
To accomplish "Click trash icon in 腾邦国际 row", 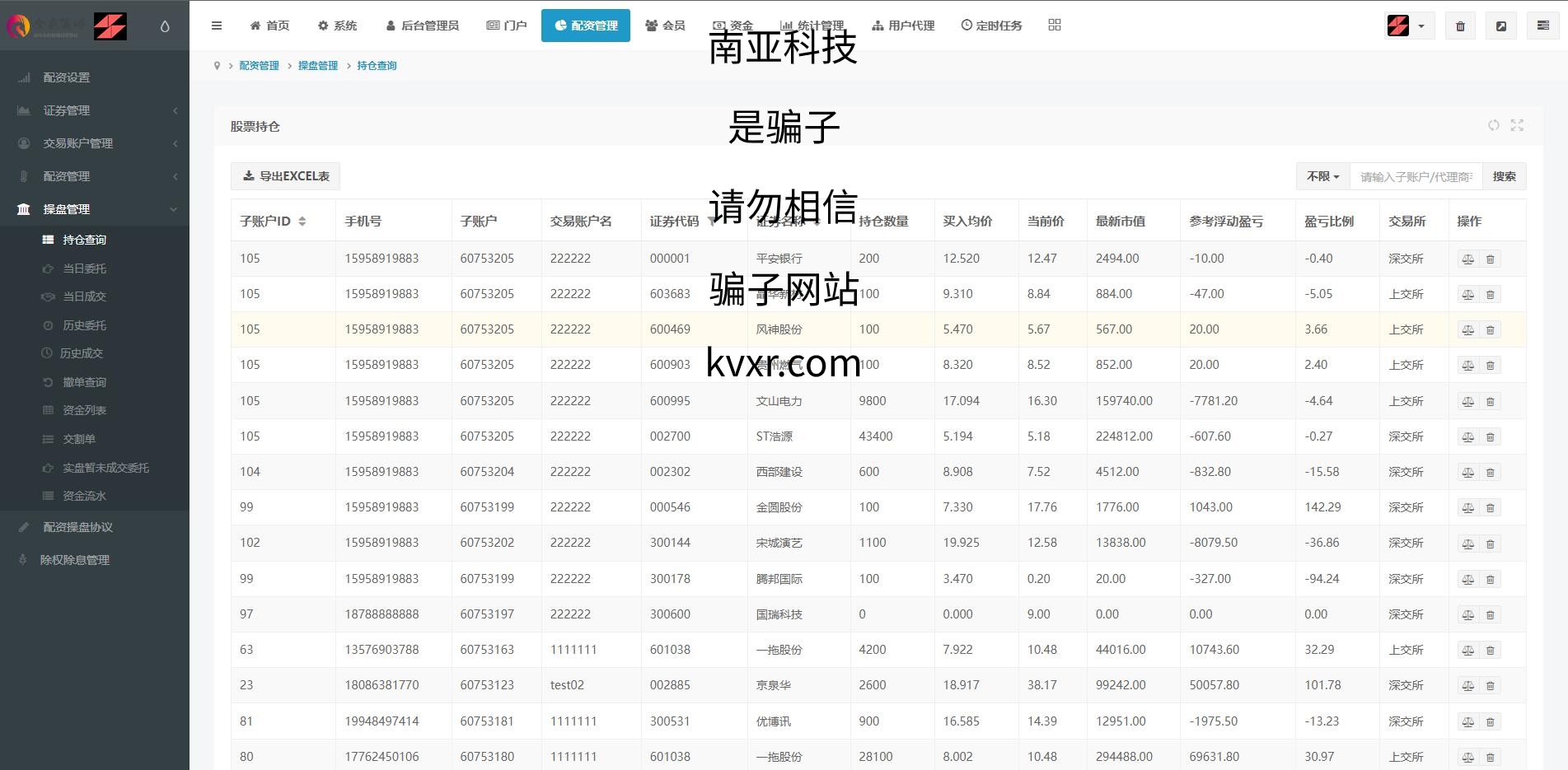I will pyautogui.click(x=1490, y=580).
